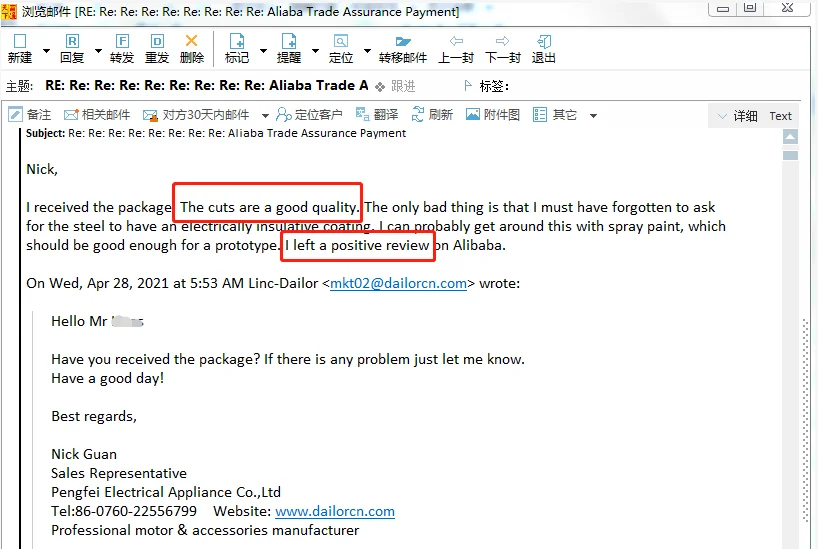Click the 跟进 follow-up flag

[395, 86]
